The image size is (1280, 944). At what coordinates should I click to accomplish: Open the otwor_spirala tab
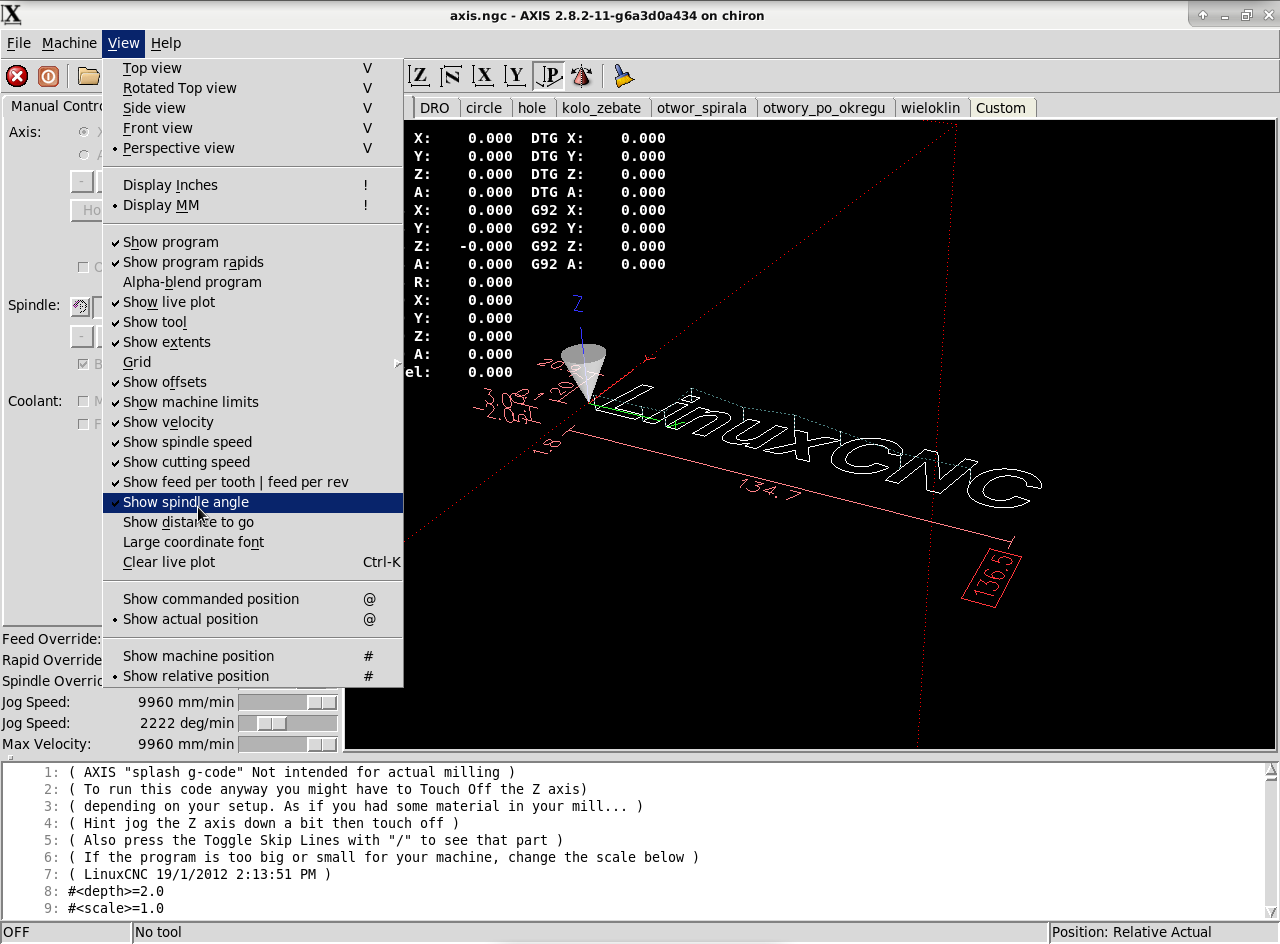(701, 108)
